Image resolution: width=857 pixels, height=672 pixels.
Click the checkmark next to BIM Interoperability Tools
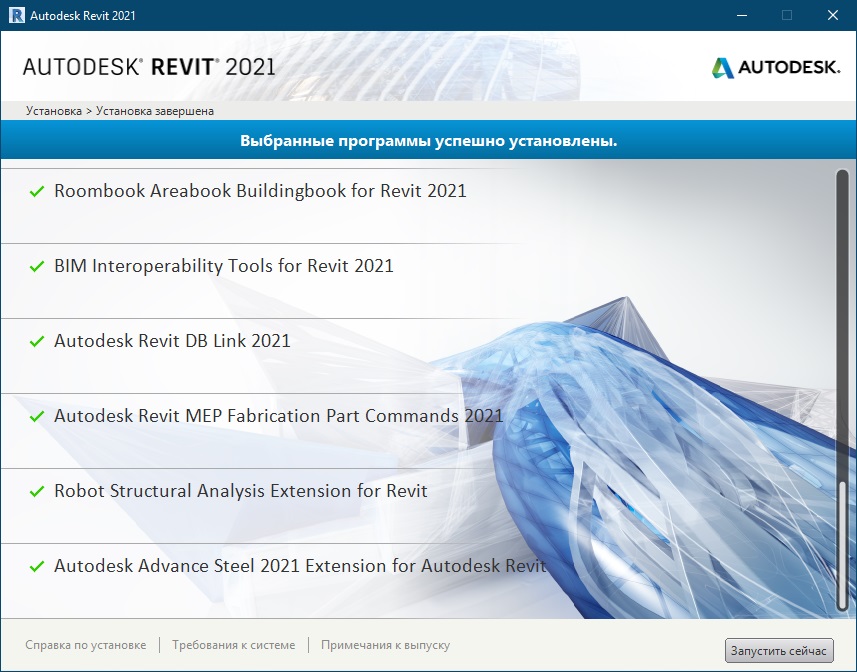pyautogui.click(x=37, y=267)
